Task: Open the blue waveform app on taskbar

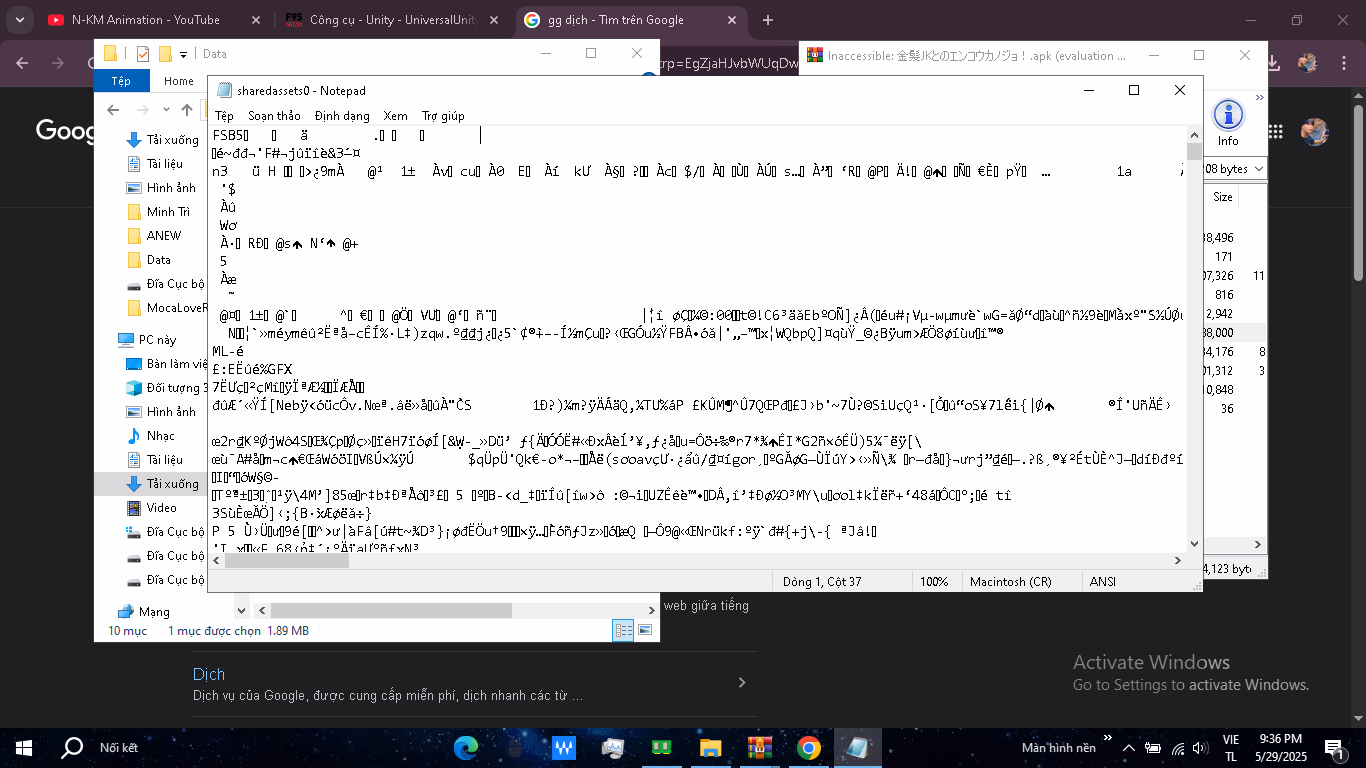Action: (x=563, y=747)
